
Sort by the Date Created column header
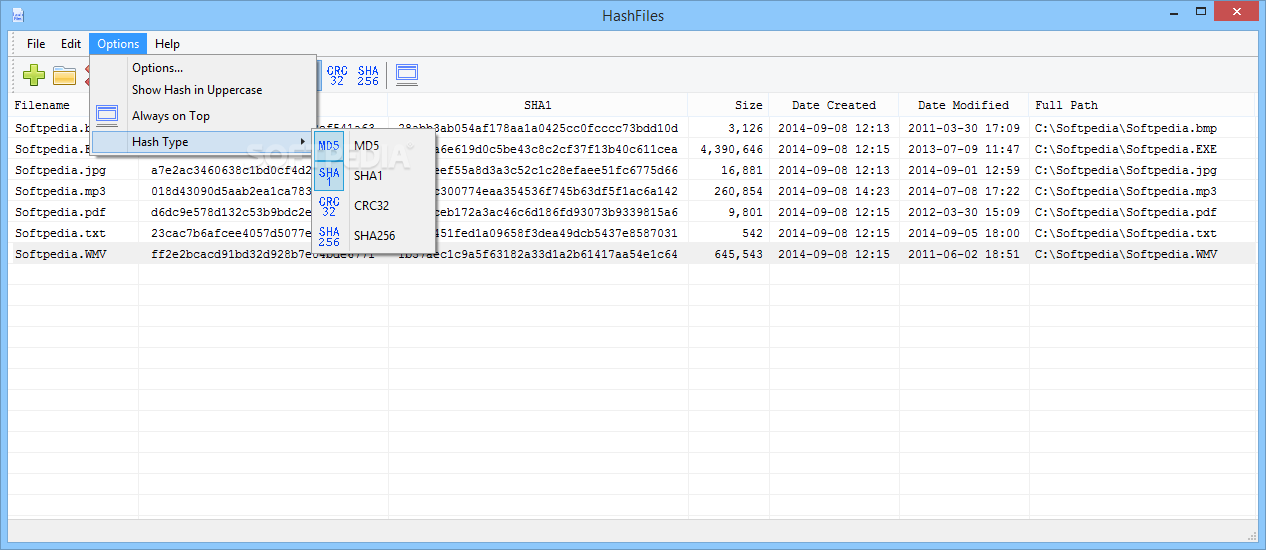point(834,105)
